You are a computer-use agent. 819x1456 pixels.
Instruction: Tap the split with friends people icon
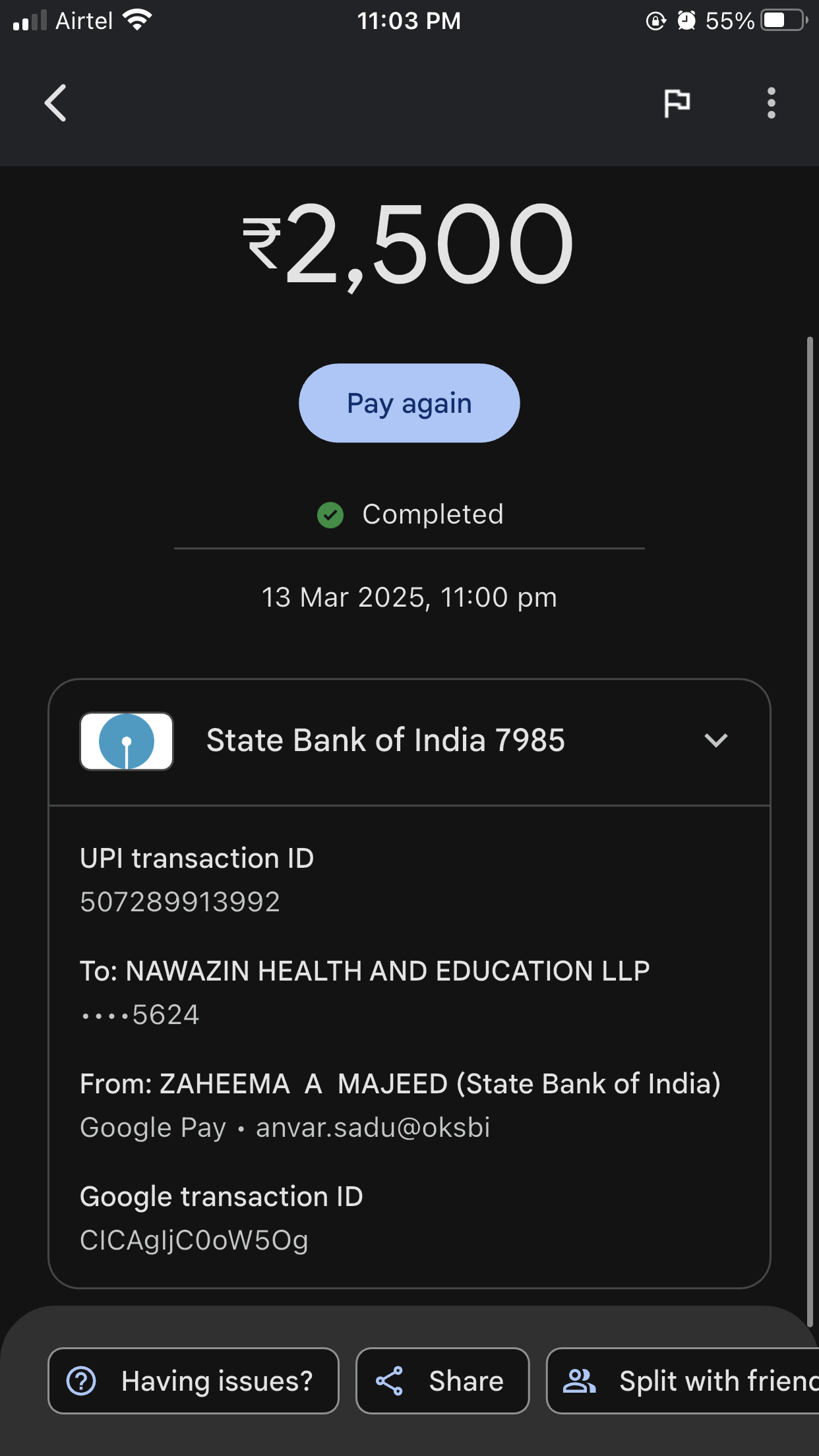(579, 1381)
